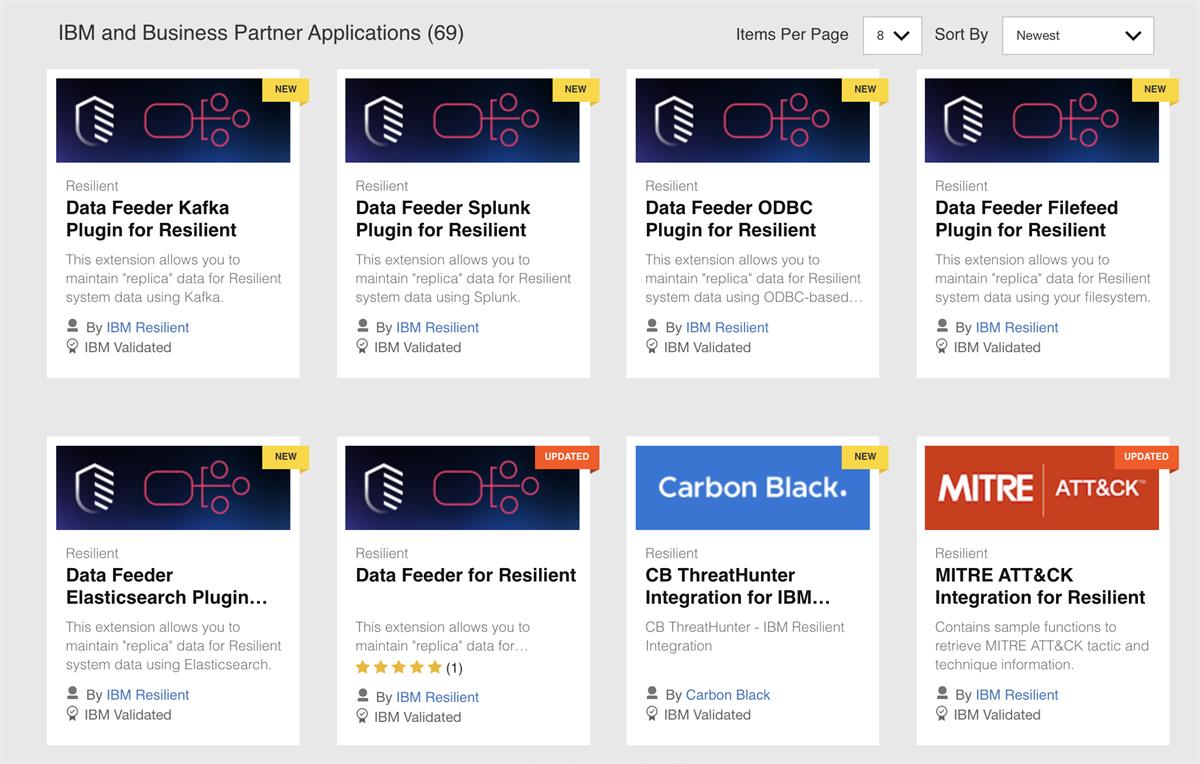Click the Kafka card description text
The height and width of the screenshot is (764, 1200).
(x=174, y=278)
